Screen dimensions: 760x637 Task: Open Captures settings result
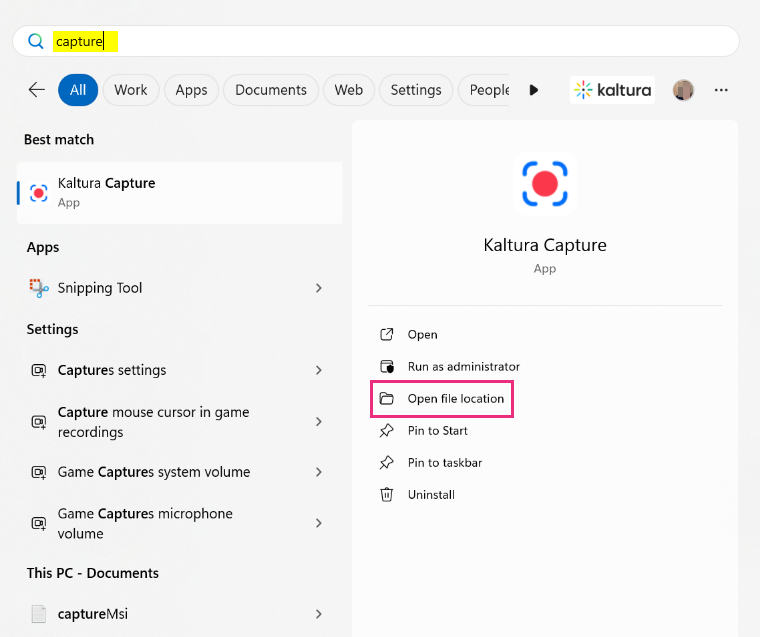point(180,370)
